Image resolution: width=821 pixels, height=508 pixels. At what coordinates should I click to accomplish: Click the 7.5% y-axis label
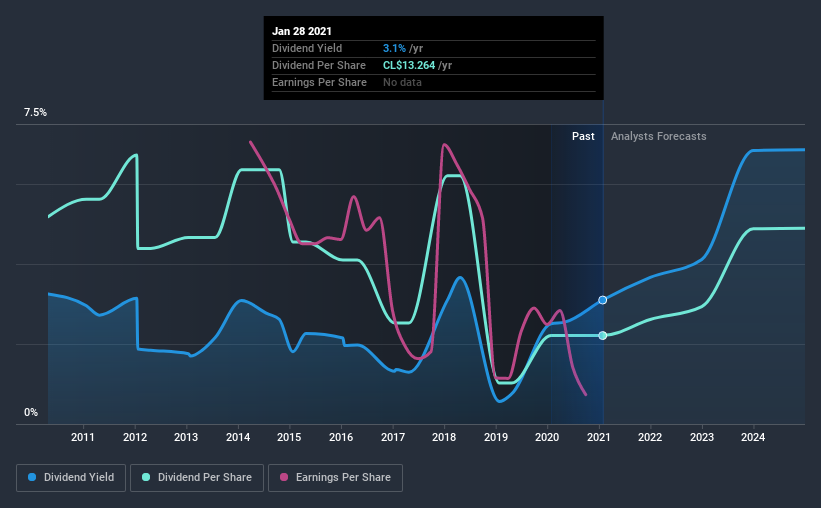click(35, 113)
